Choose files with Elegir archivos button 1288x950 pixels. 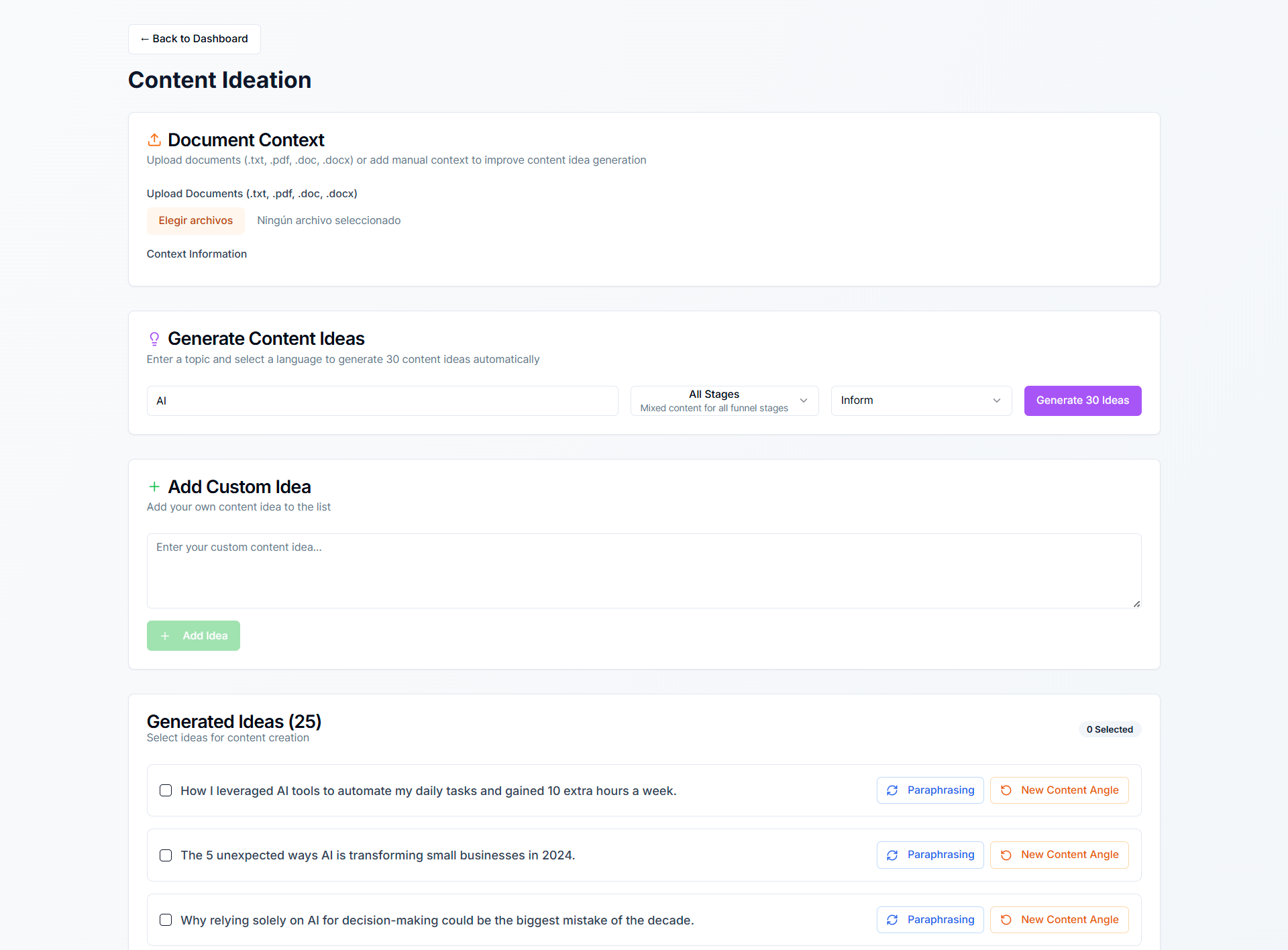(196, 221)
